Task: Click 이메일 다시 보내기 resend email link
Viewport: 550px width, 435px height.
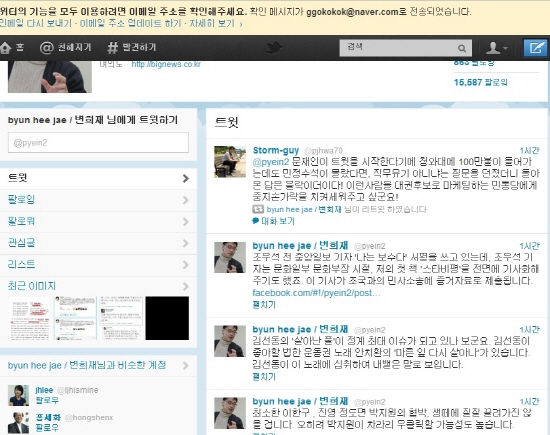Action: click(x=36, y=24)
